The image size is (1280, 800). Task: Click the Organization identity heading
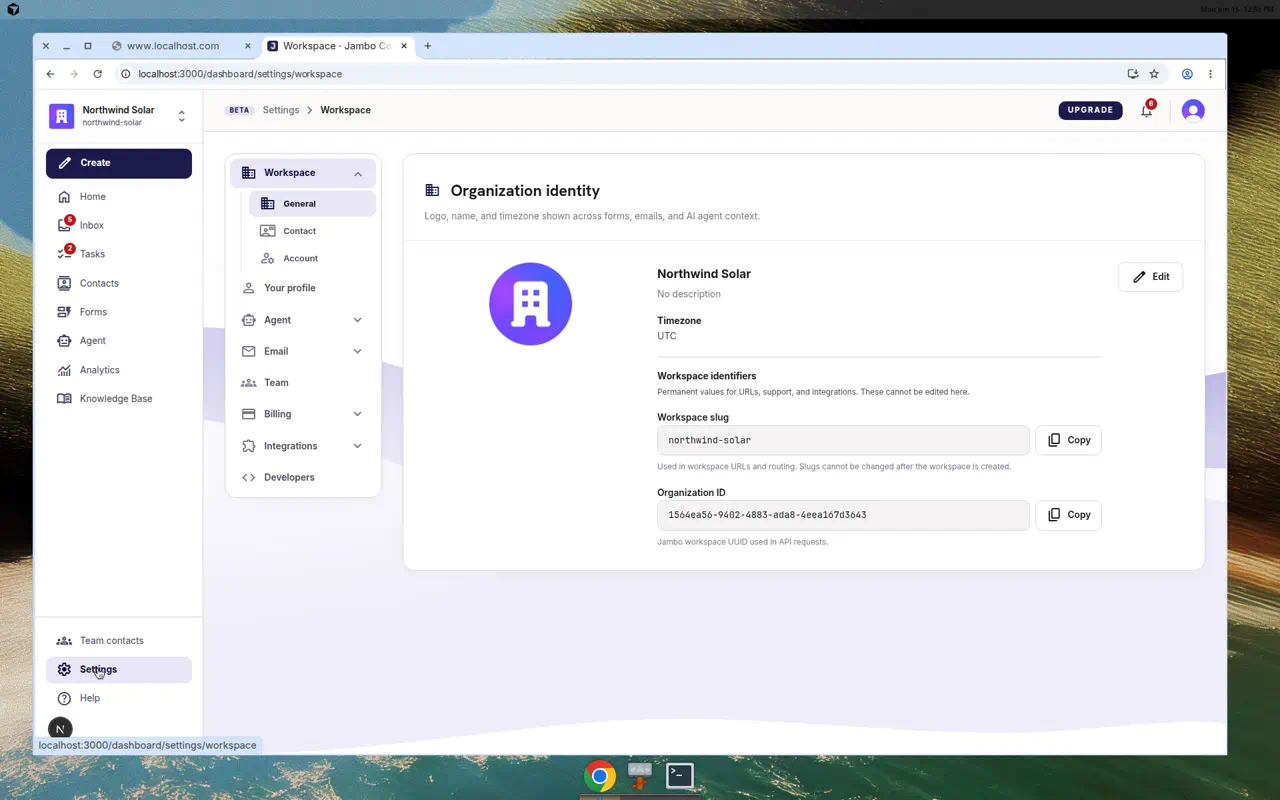[525, 191]
